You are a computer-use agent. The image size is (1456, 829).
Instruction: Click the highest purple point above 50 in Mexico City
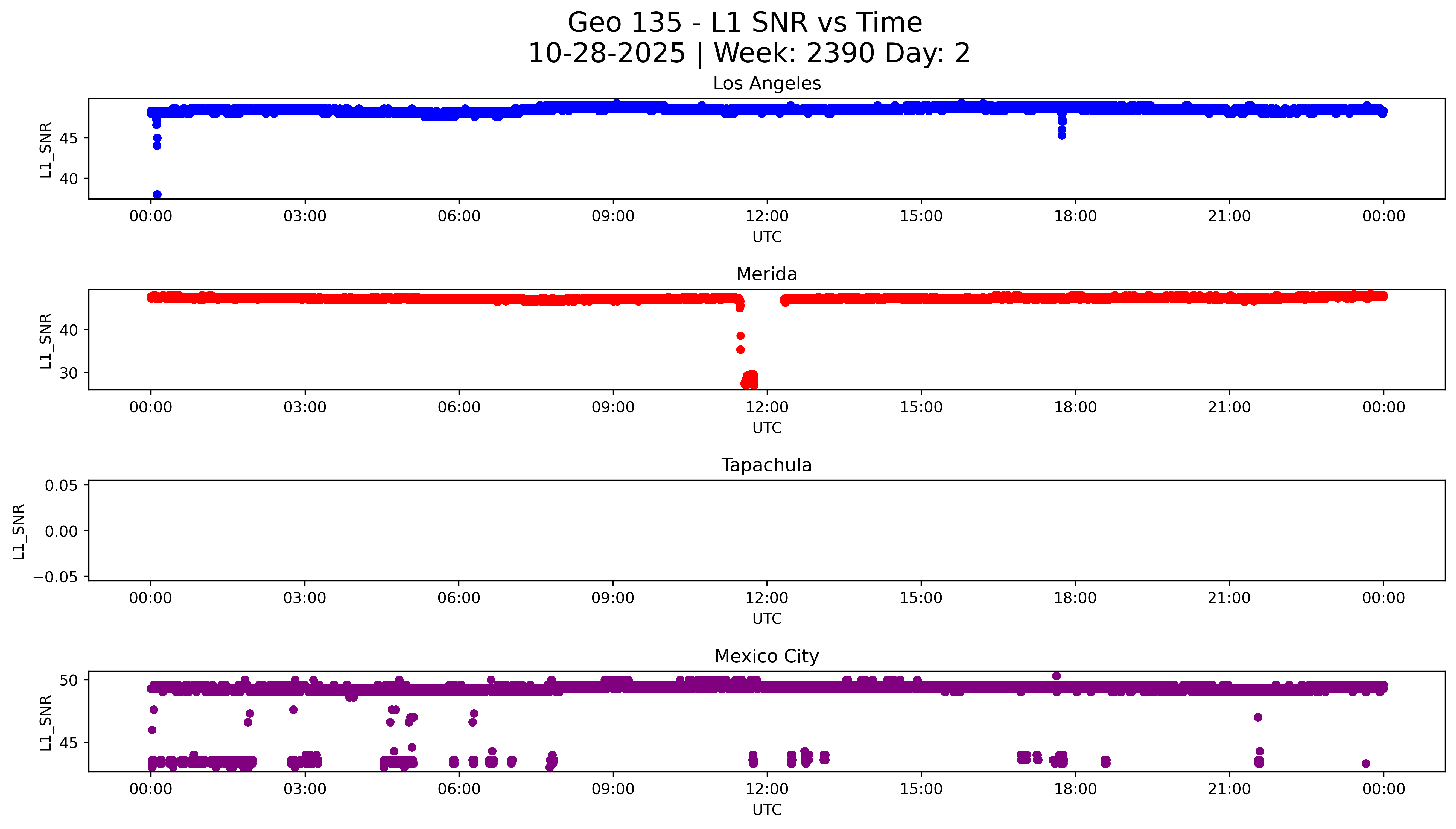(1056, 676)
